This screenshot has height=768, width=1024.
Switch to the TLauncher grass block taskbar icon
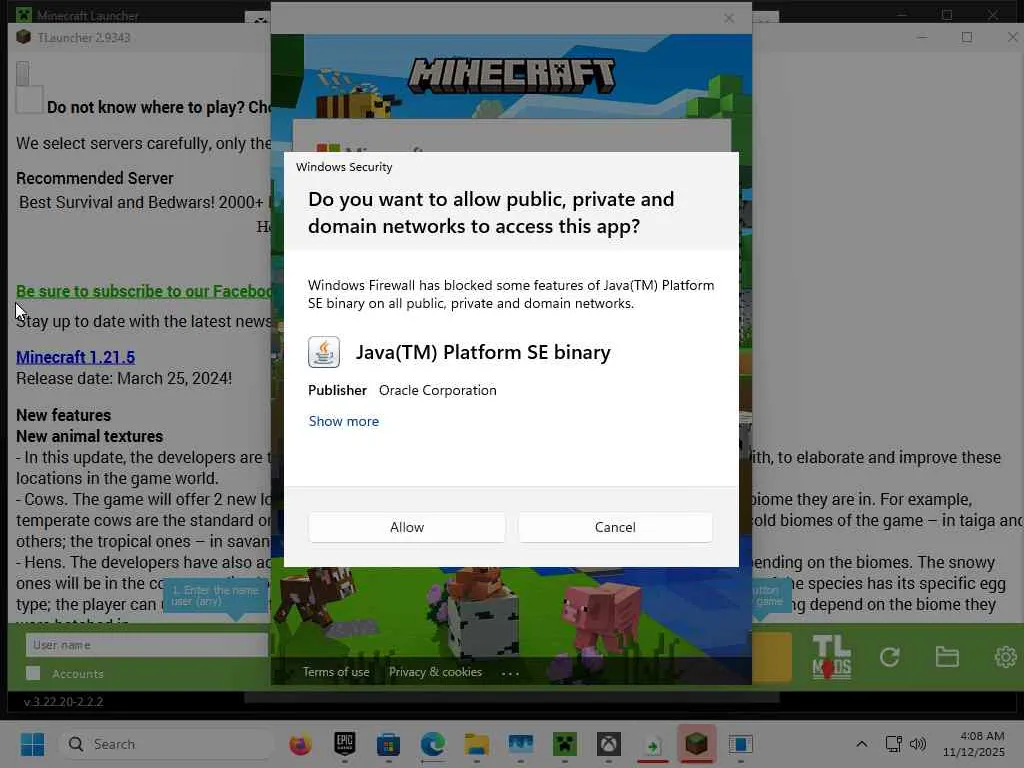[x=696, y=744]
